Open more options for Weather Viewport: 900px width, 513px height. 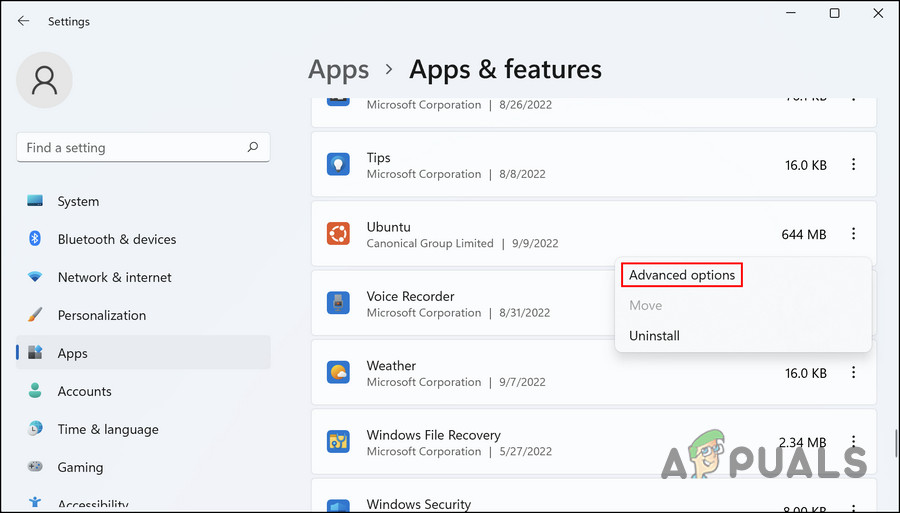tap(853, 373)
